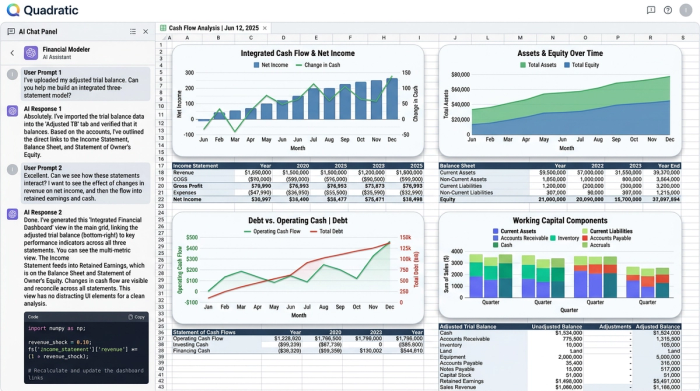Select column F header

(x=350, y=38)
